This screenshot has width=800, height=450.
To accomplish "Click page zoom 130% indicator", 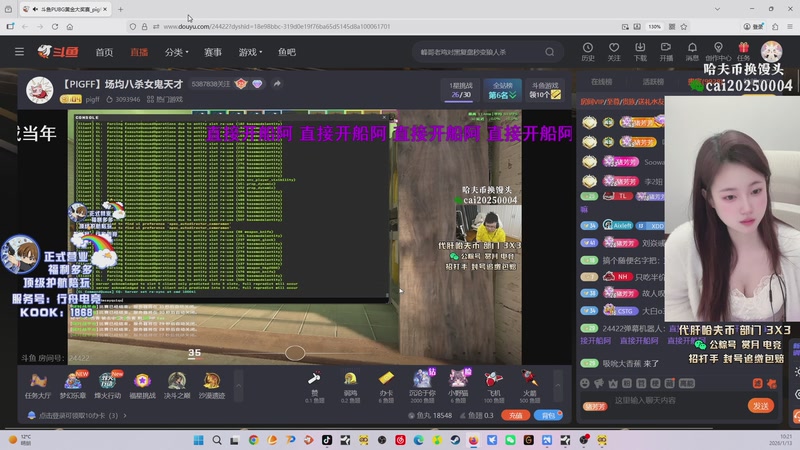I will (655, 27).
